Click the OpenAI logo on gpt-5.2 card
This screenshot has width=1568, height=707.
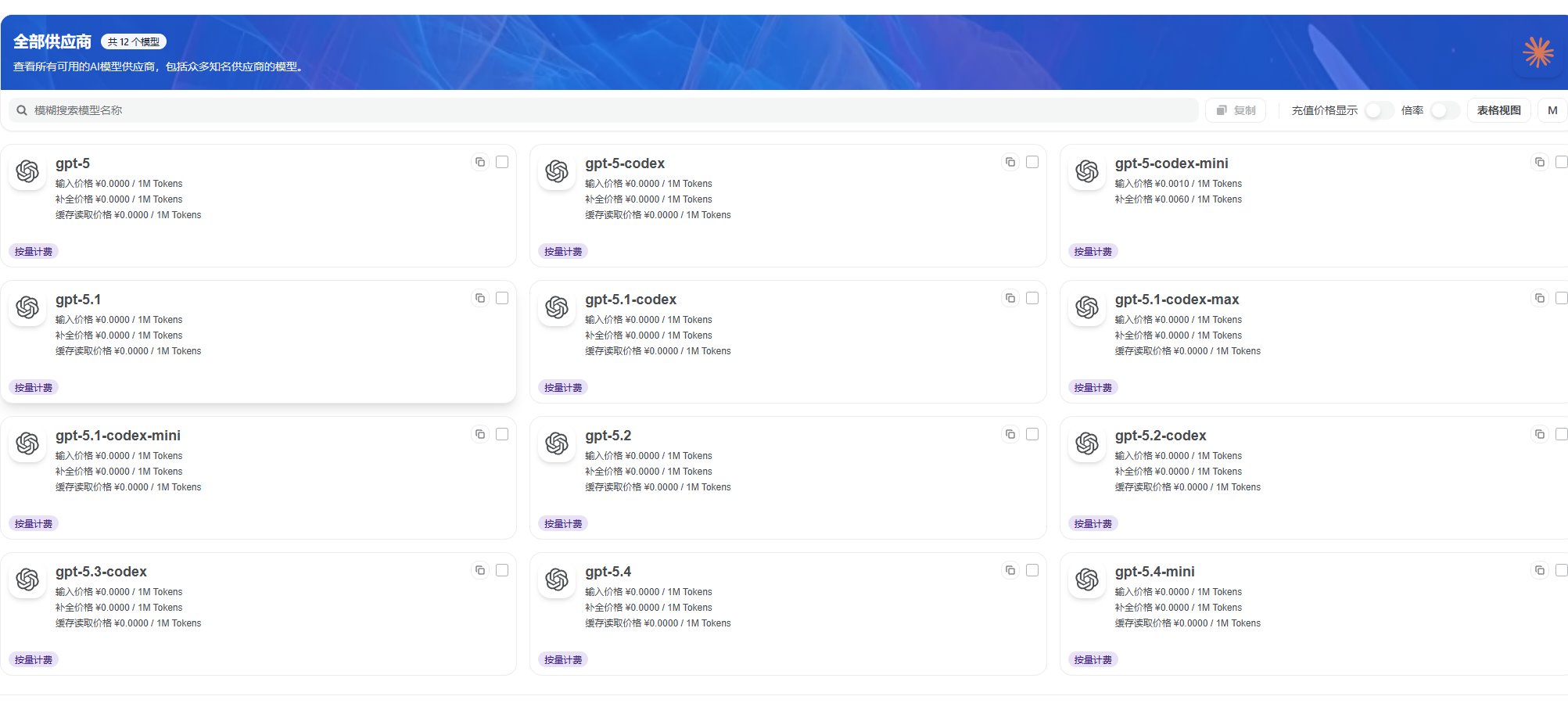click(557, 443)
